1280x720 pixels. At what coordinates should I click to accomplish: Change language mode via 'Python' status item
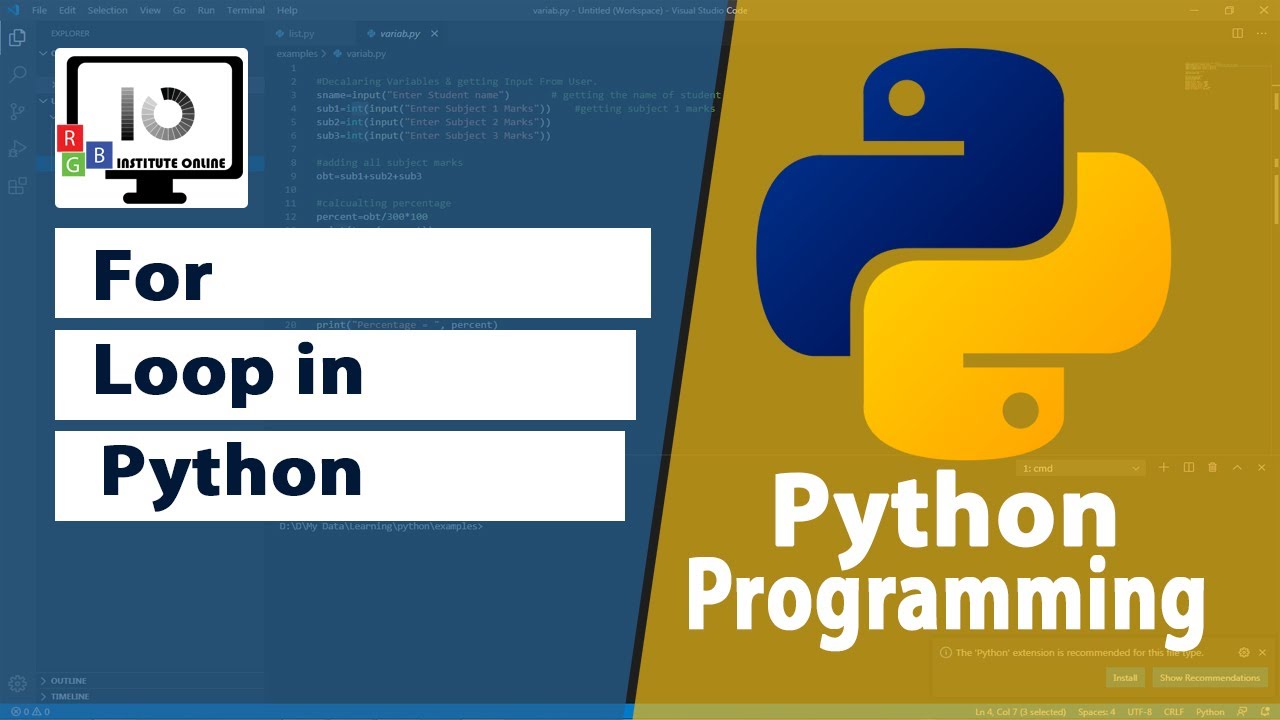pyautogui.click(x=1210, y=712)
